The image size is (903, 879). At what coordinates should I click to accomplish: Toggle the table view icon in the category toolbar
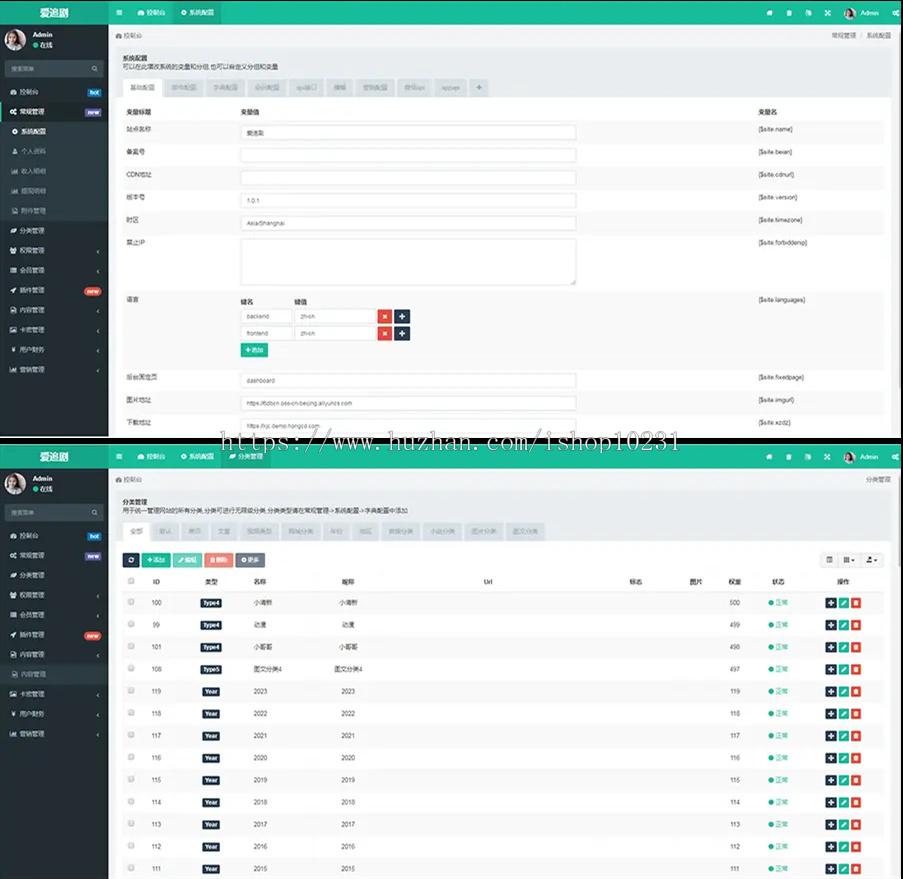pyautogui.click(x=829, y=560)
